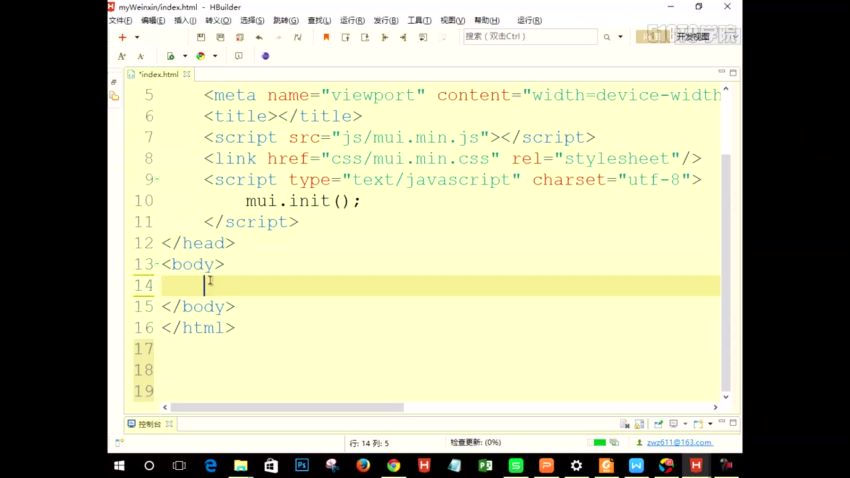Open the 工具(T) menu

pyautogui.click(x=419, y=20)
